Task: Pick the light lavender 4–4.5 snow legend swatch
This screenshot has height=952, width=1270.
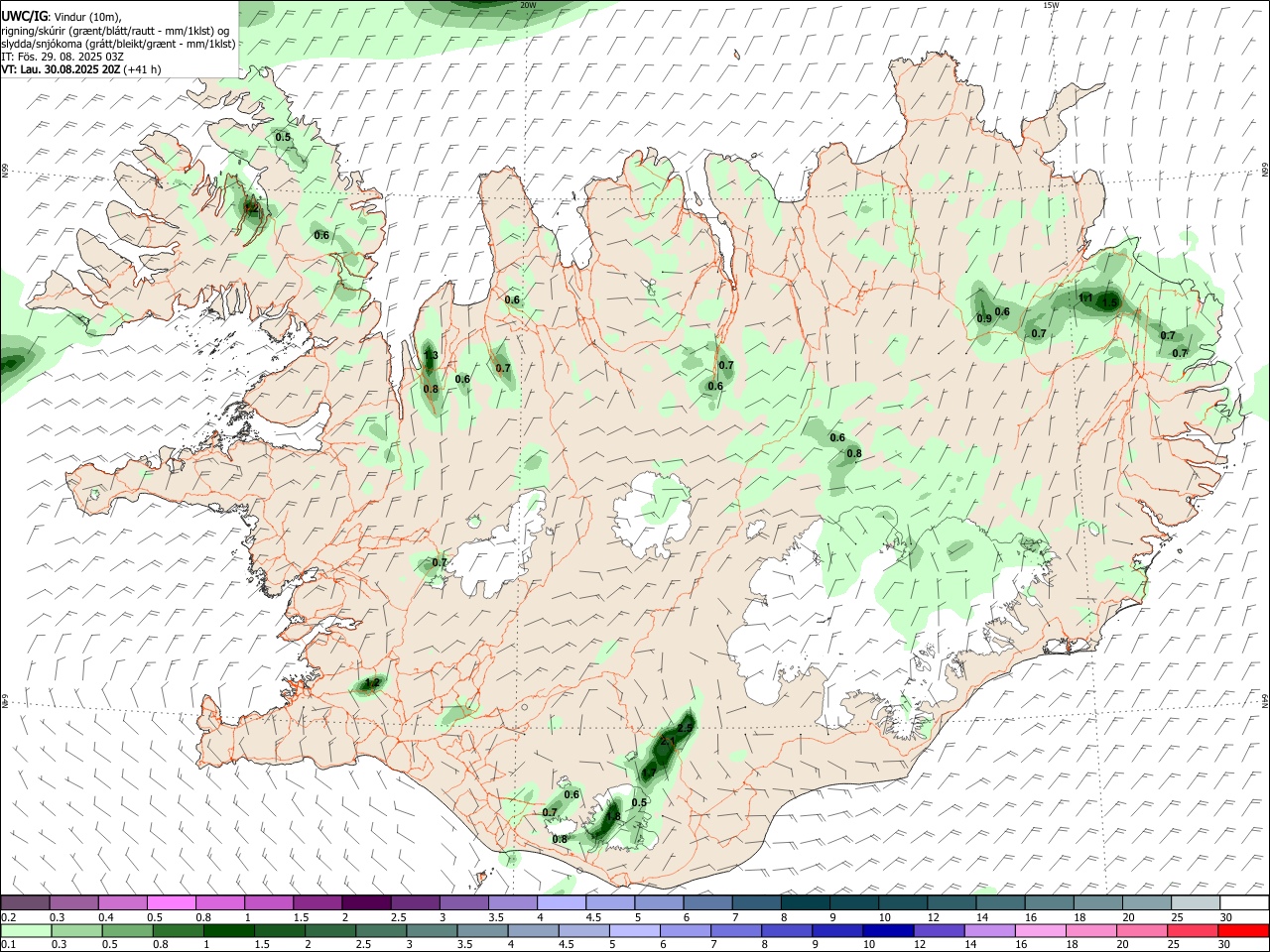Action: (x=561, y=902)
